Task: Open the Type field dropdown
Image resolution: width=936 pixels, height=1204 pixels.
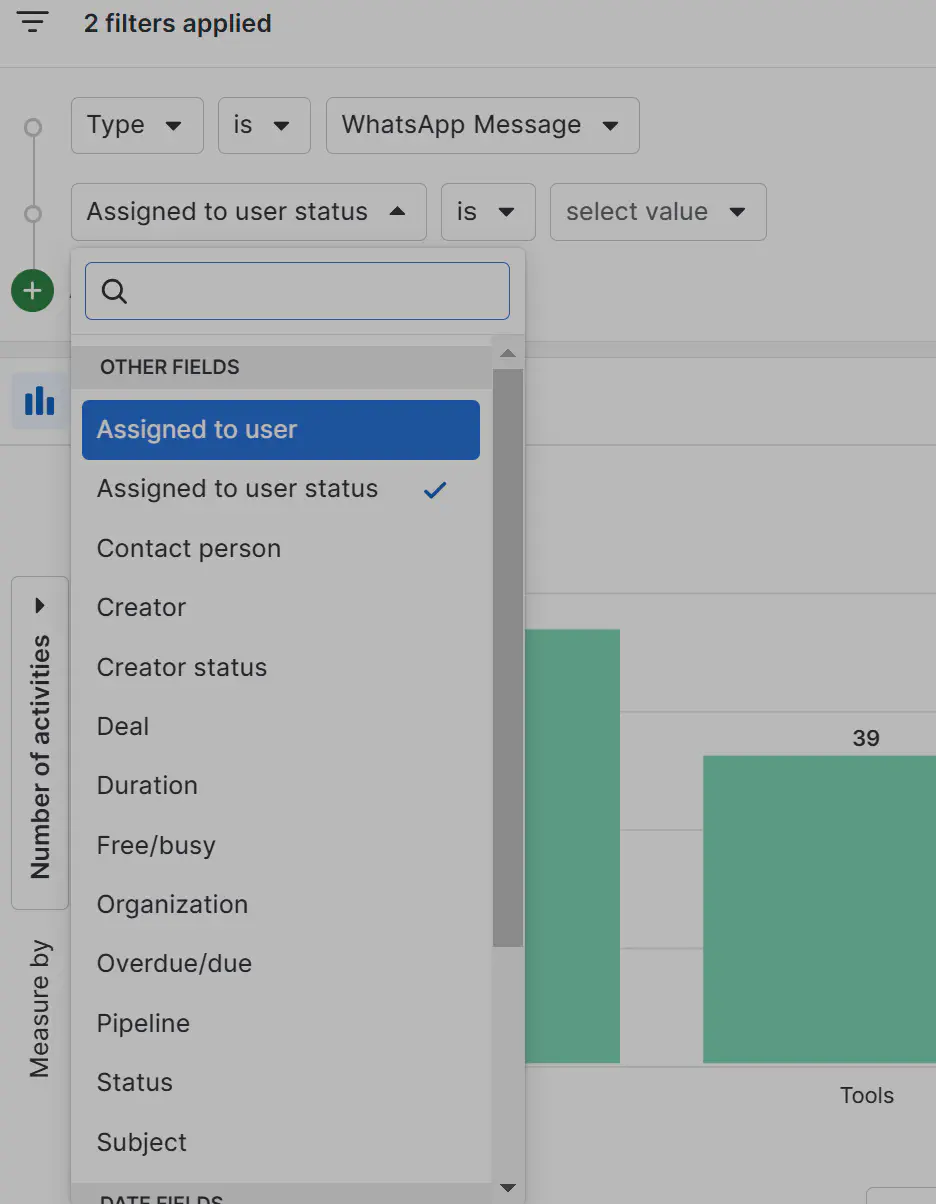Action: [137, 125]
